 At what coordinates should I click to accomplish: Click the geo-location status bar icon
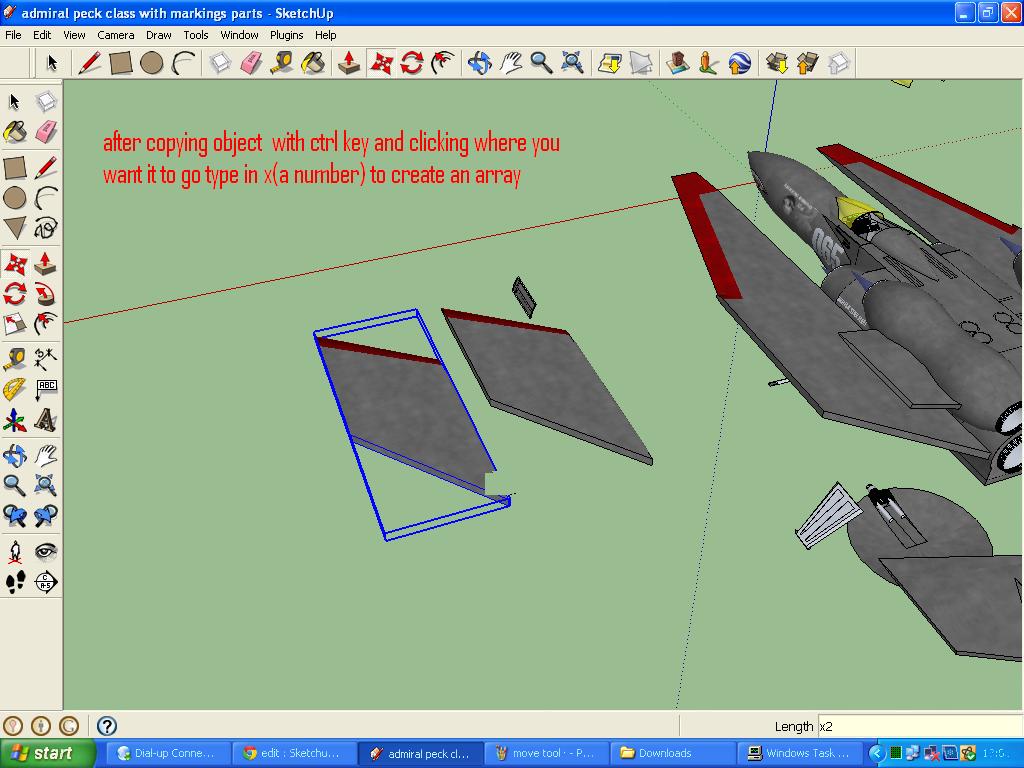point(13,726)
